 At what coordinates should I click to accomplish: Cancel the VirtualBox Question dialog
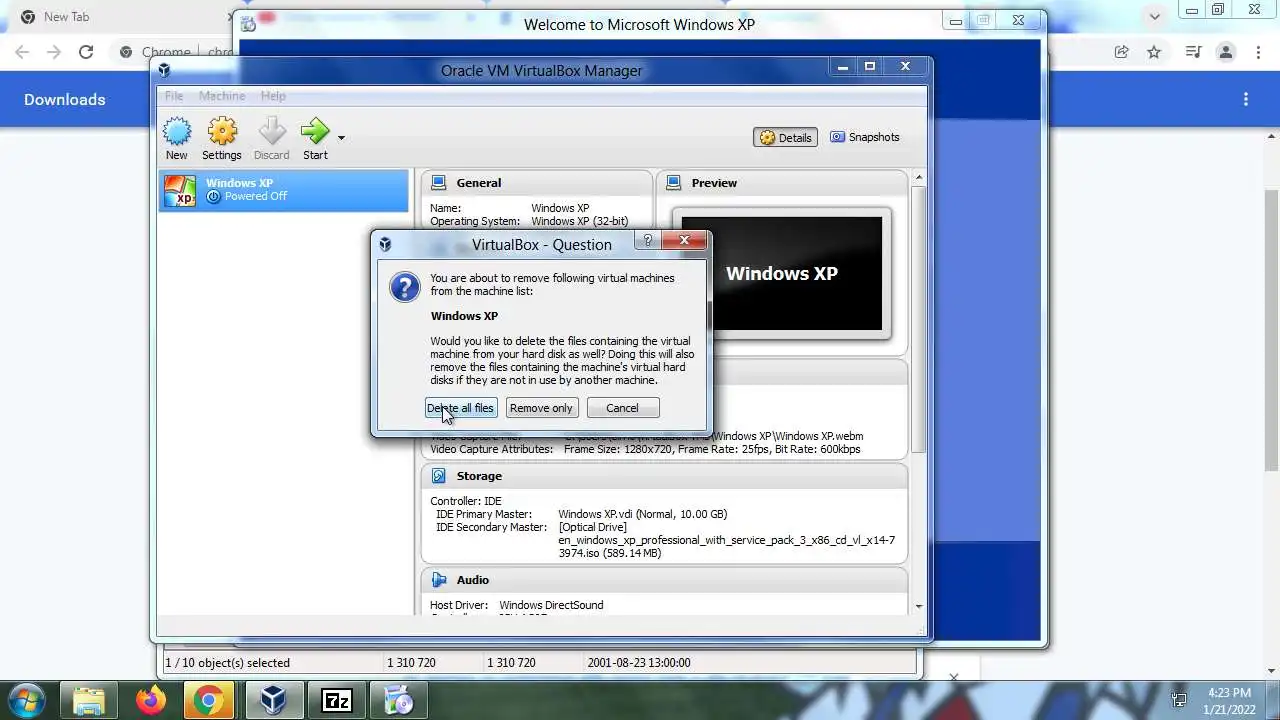click(622, 408)
